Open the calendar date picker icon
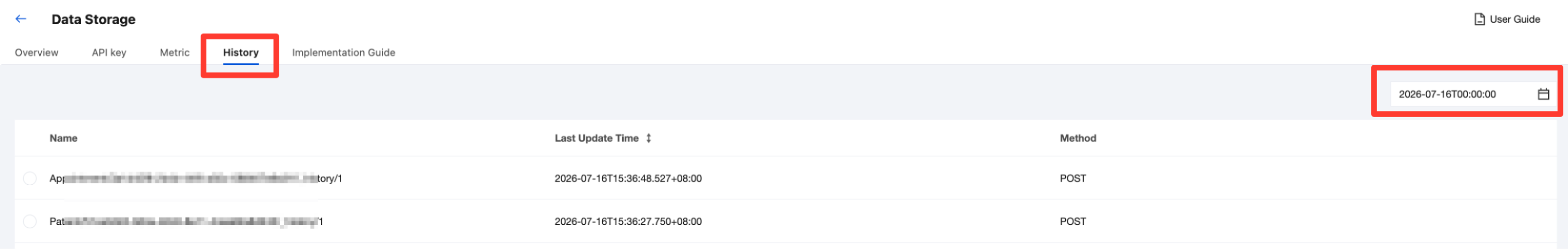The width and height of the screenshot is (1568, 249). pyautogui.click(x=1543, y=94)
